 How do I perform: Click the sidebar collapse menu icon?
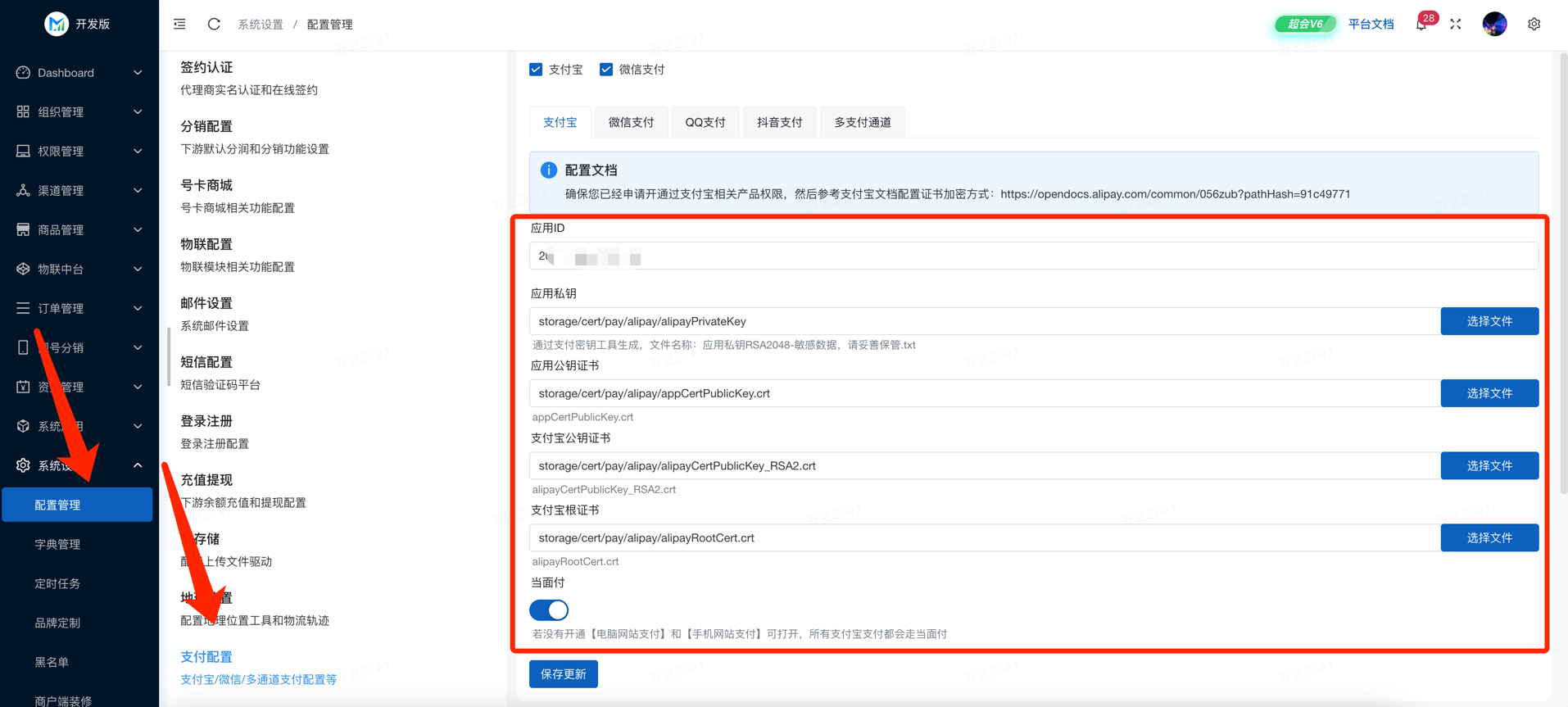pos(179,25)
